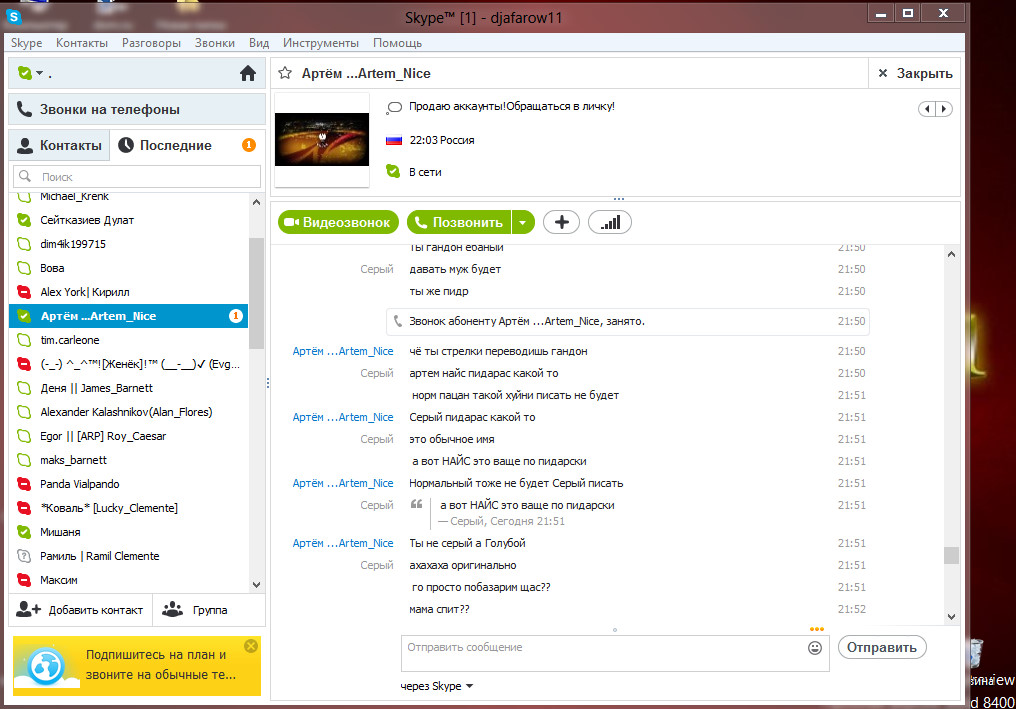Screen dimensions: 1016x709
Task: Click the chat history scroll down arrow
Action: (x=951, y=616)
